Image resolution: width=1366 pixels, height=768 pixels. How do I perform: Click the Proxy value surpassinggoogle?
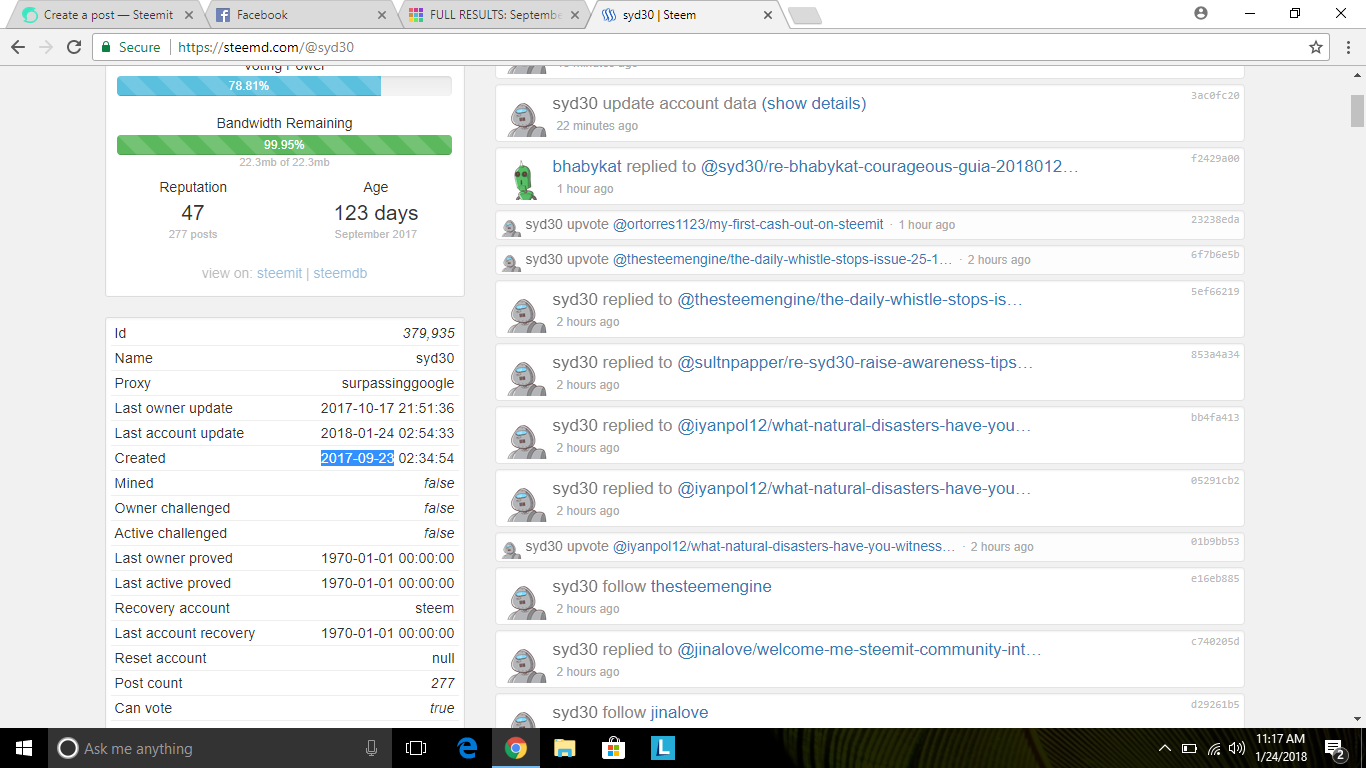(398, 383)
